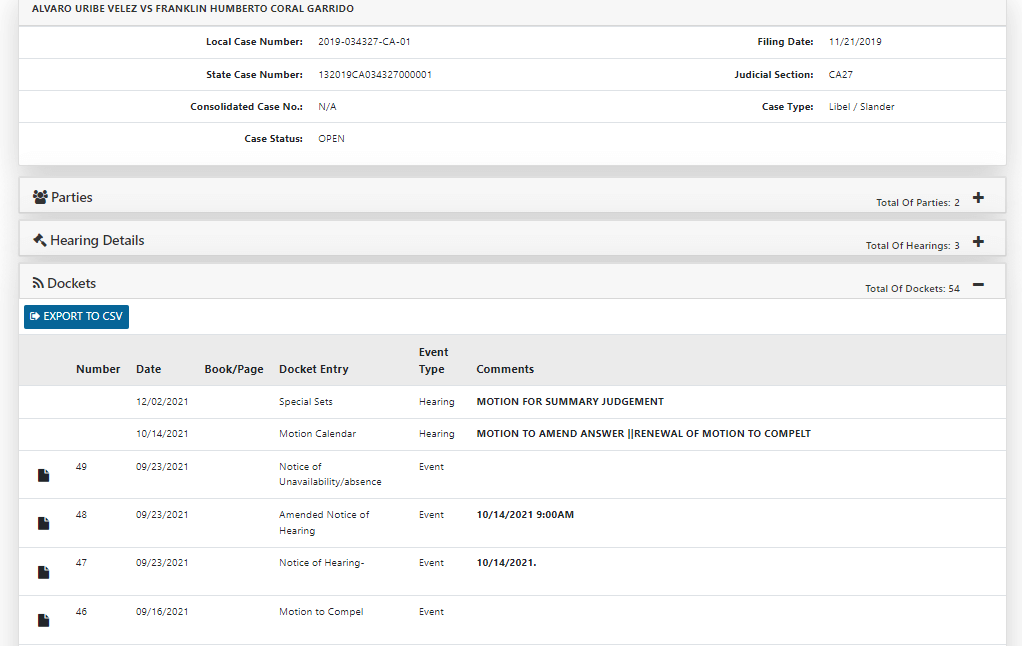Select state case number 132019CA034327000001
This screenshot has width=1022, height=646.
375,74
